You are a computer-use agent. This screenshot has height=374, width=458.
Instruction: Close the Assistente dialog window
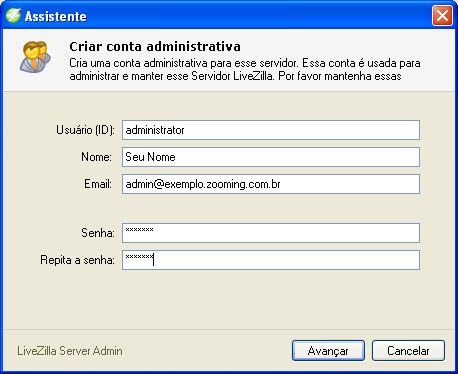pyautogui.click(x=442, y=16)
